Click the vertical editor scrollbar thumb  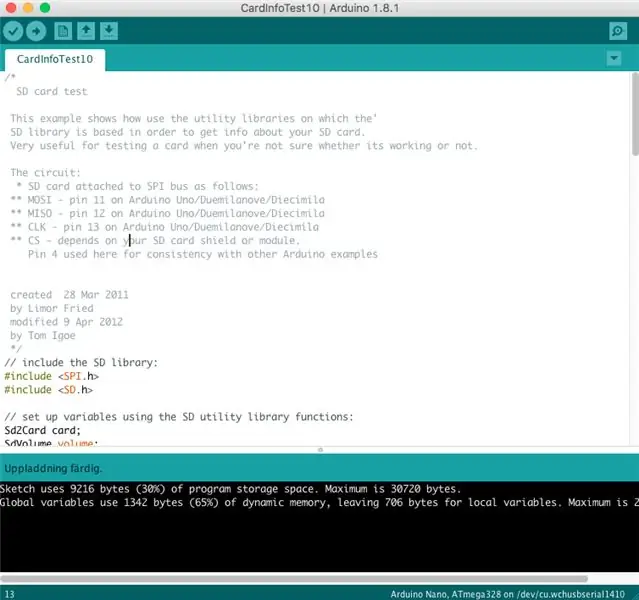point(635,114)
